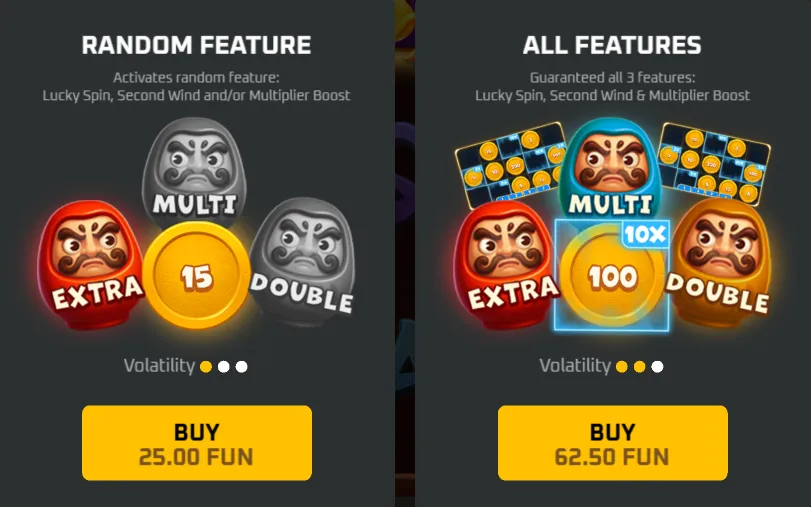Click the ALL FEATURES heading
This screenshot has height=507, width=811.
(612, 45)
